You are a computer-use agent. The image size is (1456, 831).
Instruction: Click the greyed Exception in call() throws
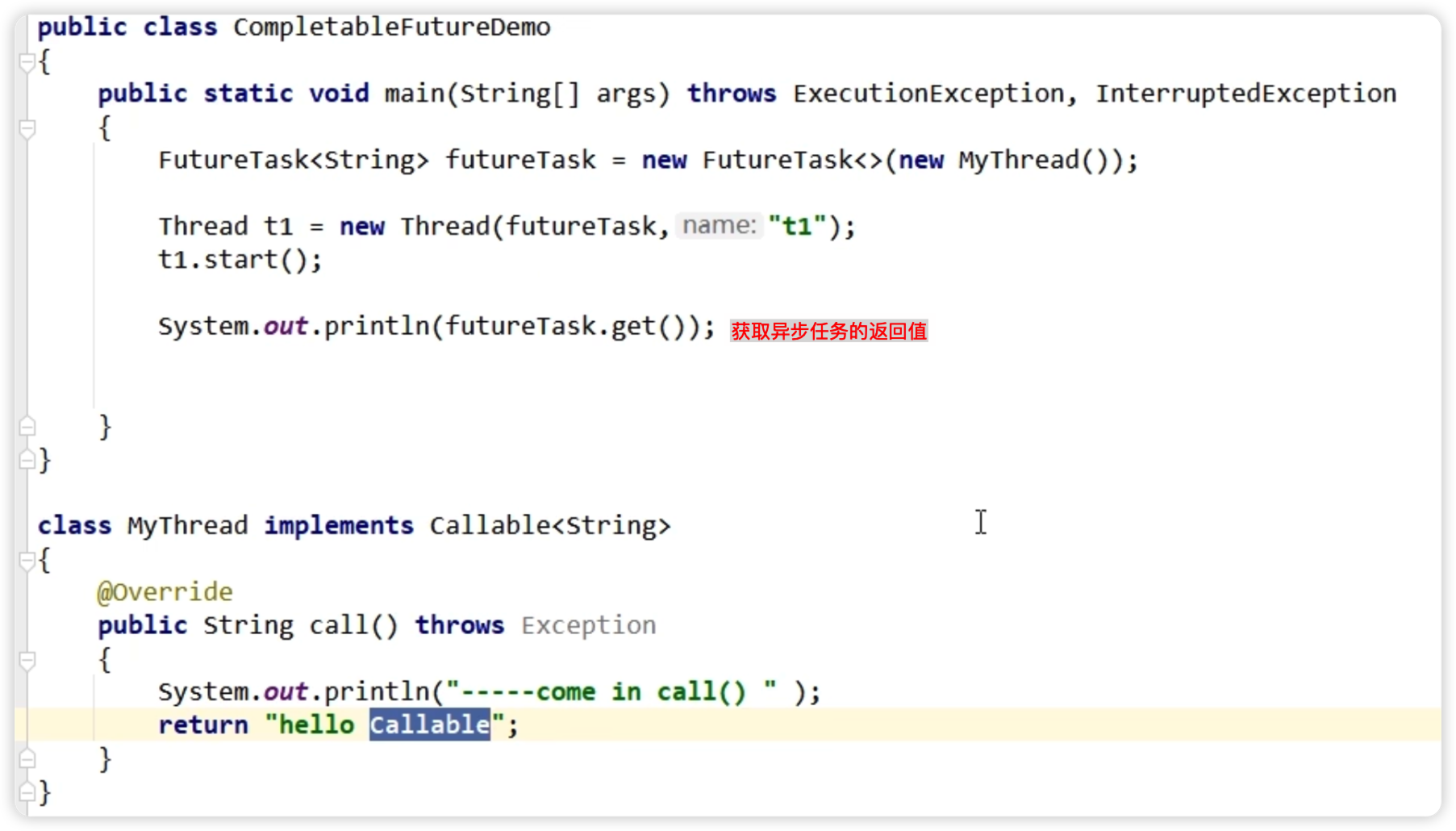click(589, 625)
